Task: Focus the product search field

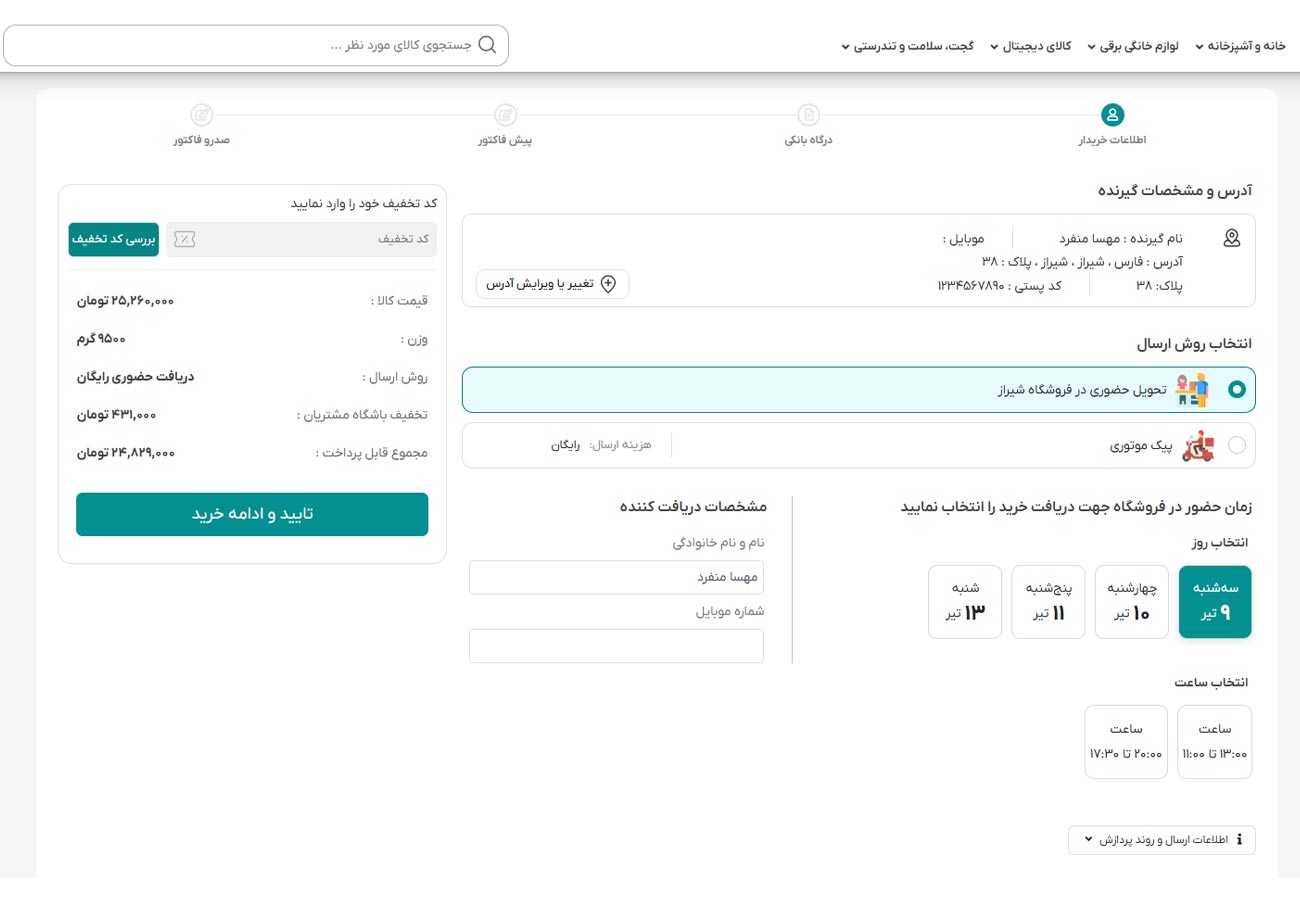Action: click(256, 46)
